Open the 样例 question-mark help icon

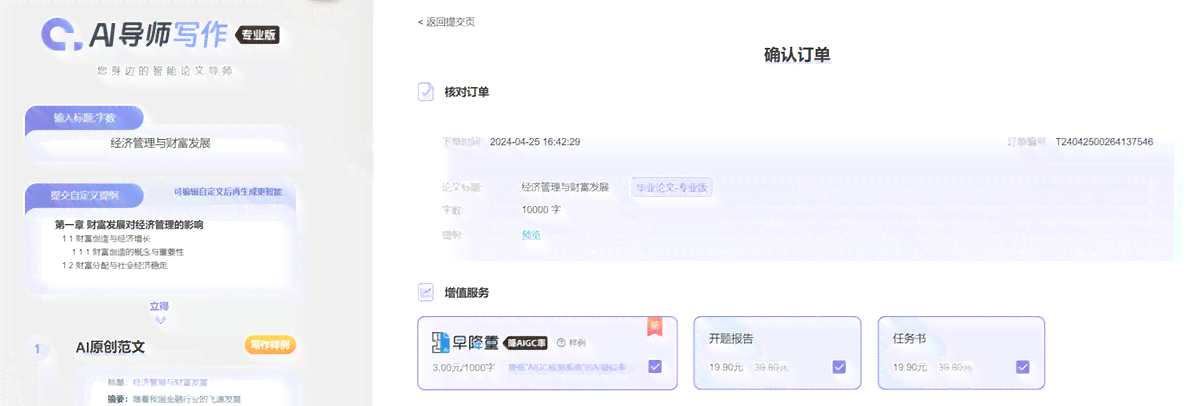coord(562,343)
